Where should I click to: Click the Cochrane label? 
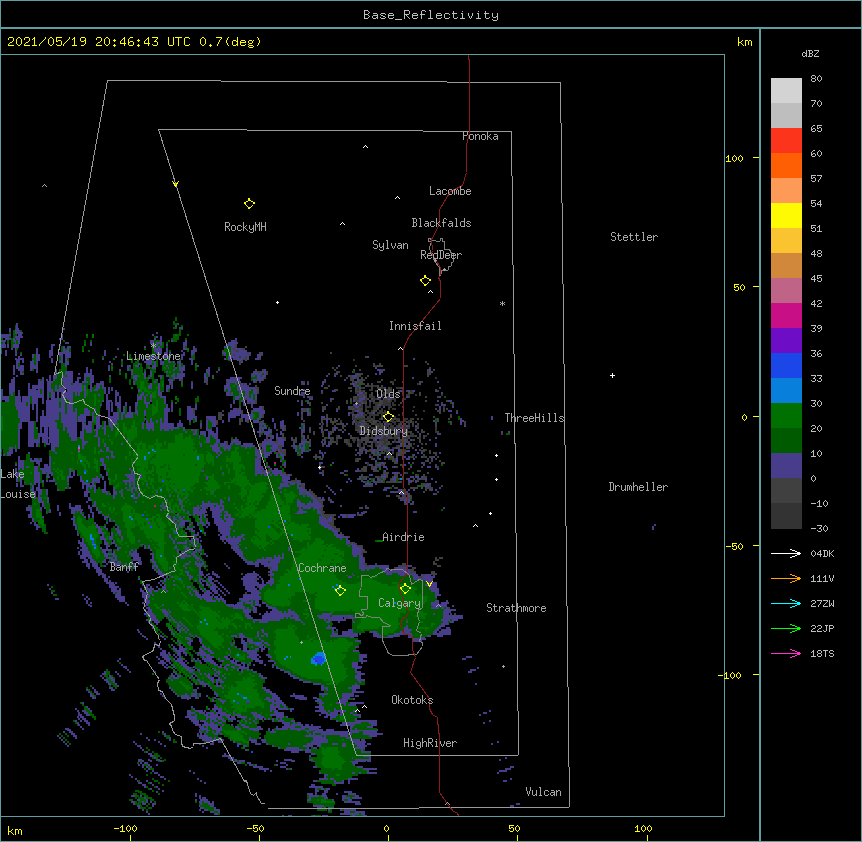(x=322, y=568)
